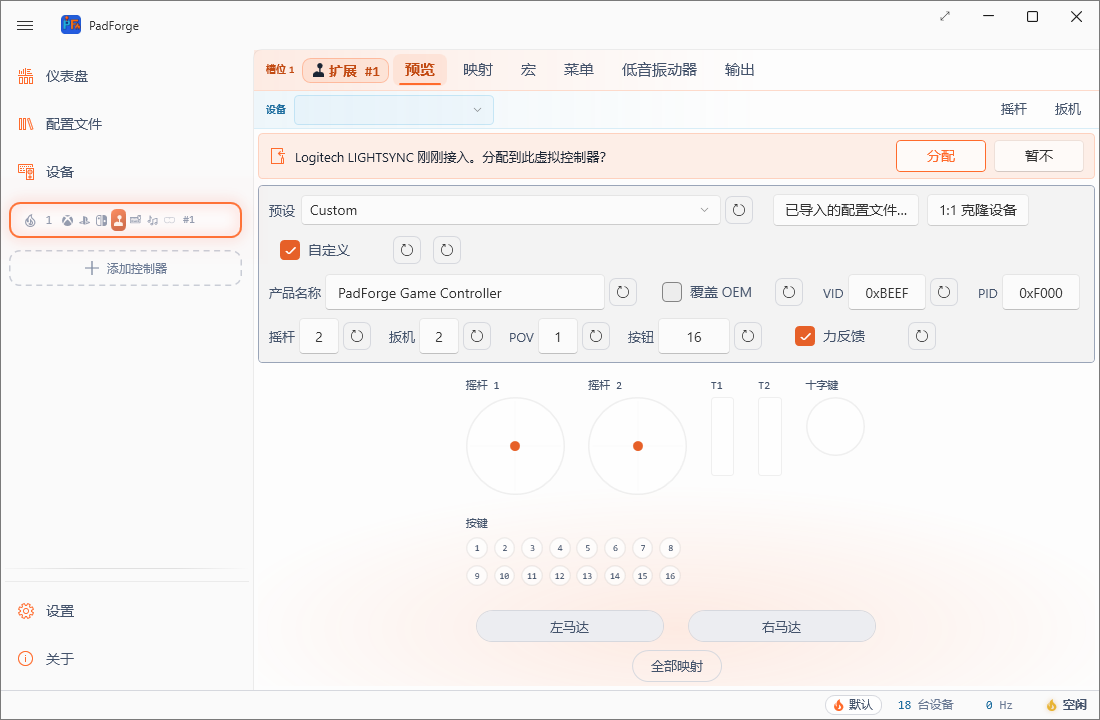Image resolution: width=1100 pixels, height=720 pixels.
Task: Click 分配 to assign the Logitech device
Action: click(941, 156)
